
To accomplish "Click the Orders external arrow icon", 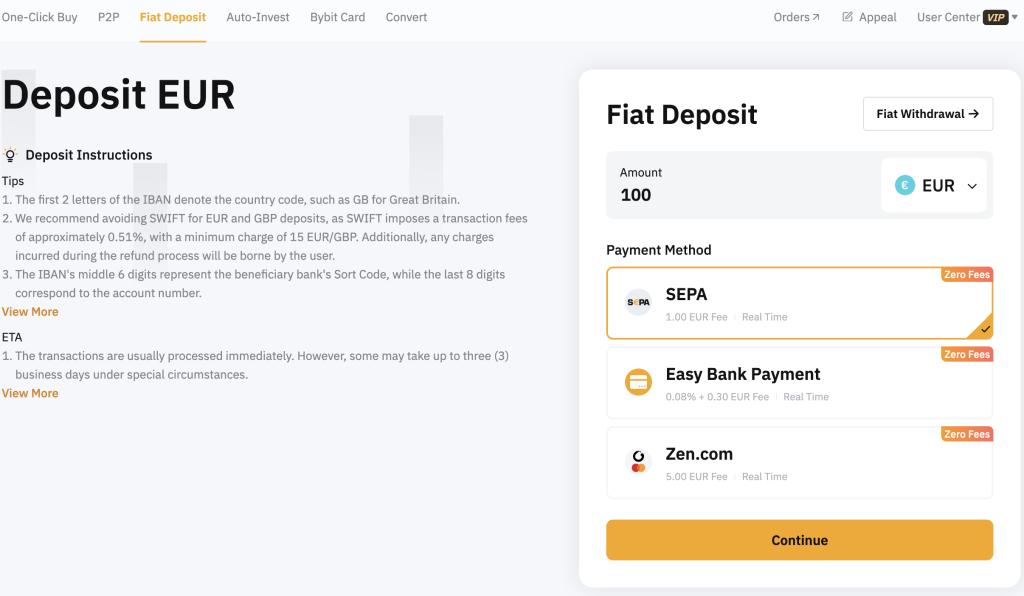I will (x=816, y=18).
